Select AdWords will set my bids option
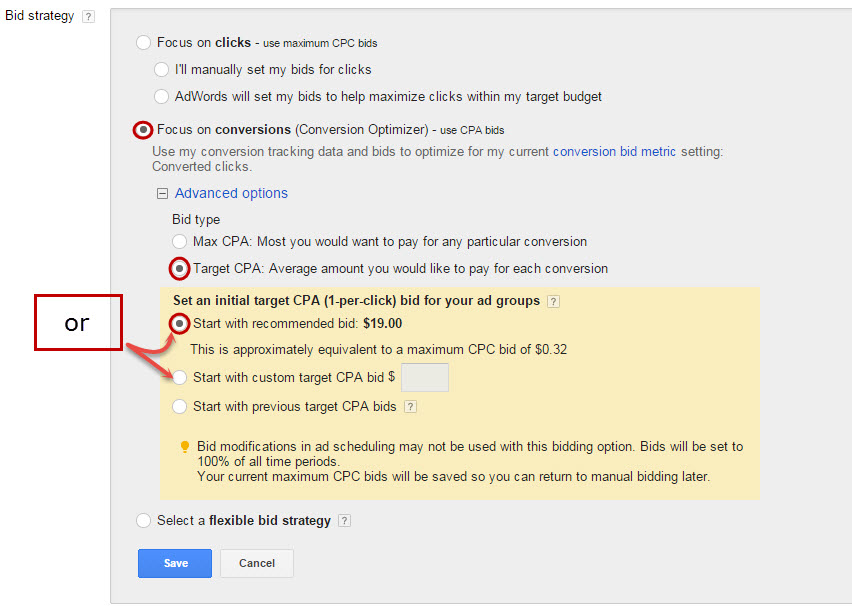This screenshot has width=852, height=606. pos(162,97)
